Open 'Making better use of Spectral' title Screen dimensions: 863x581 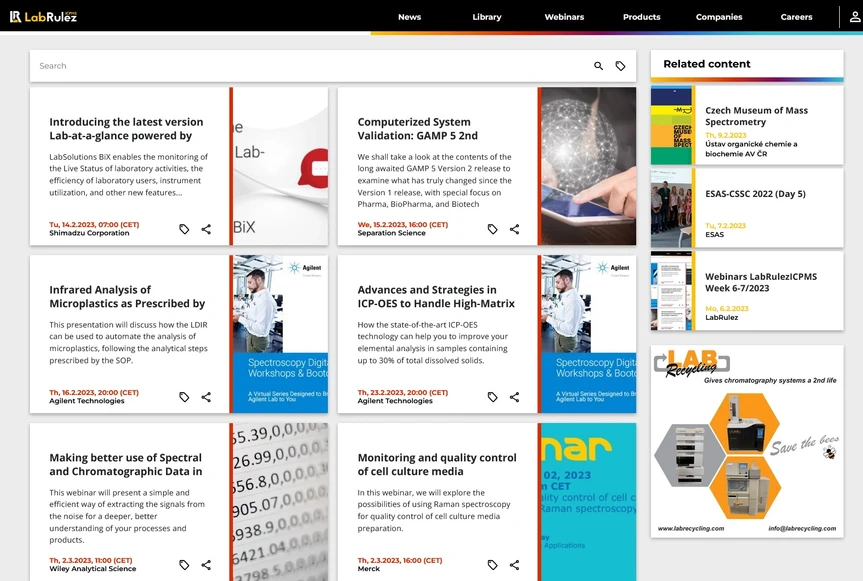(125, 464)
